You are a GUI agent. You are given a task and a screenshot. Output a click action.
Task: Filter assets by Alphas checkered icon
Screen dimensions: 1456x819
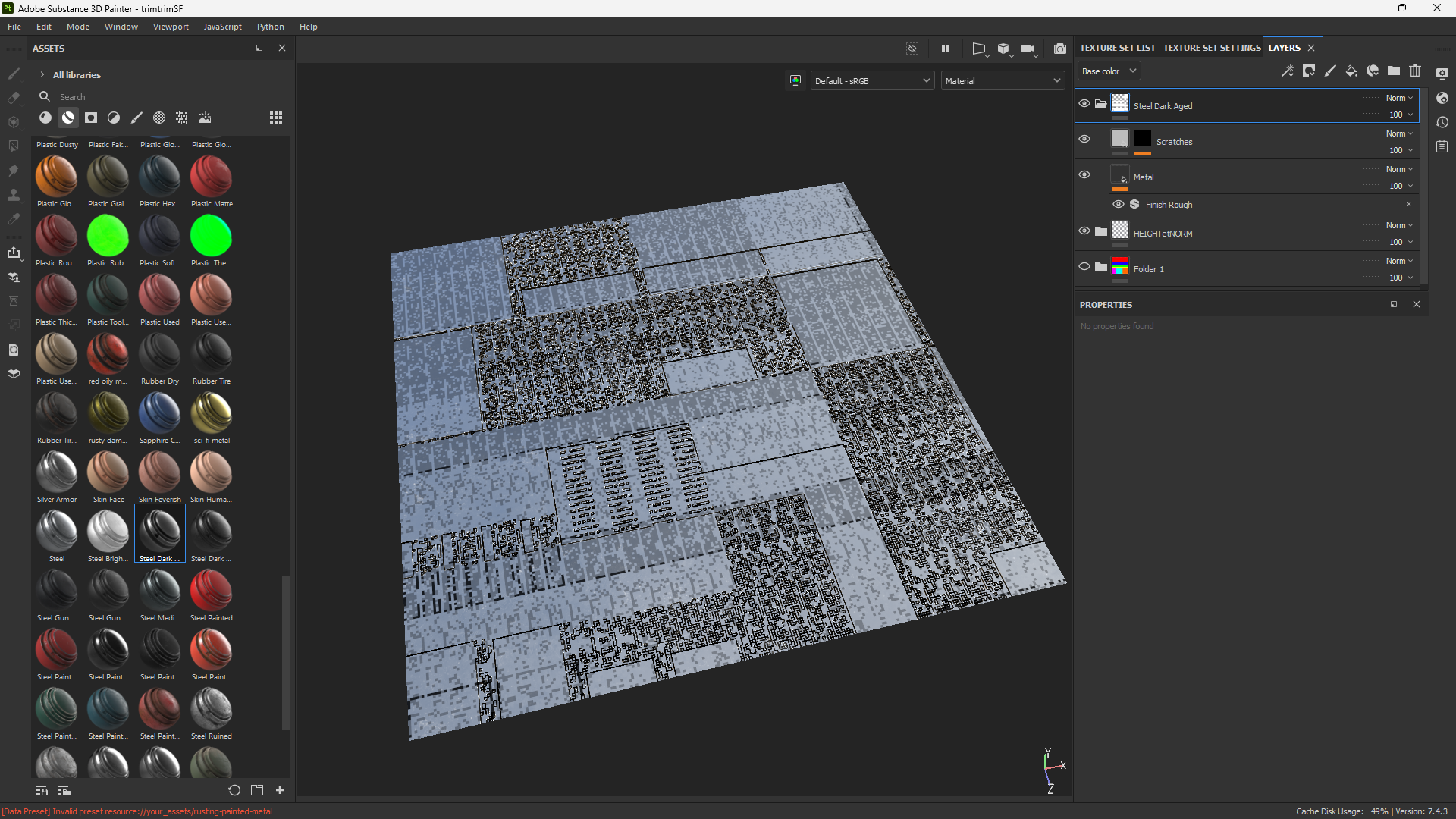(x=159, y=118)
